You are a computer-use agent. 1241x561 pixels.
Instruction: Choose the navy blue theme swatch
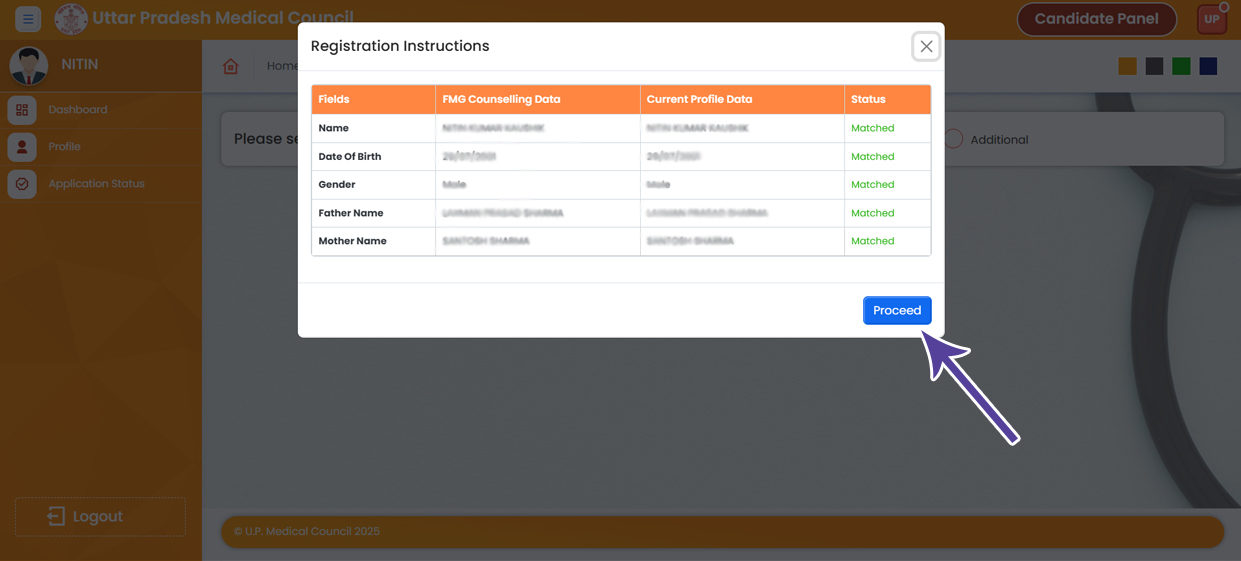coord(1208,66)
